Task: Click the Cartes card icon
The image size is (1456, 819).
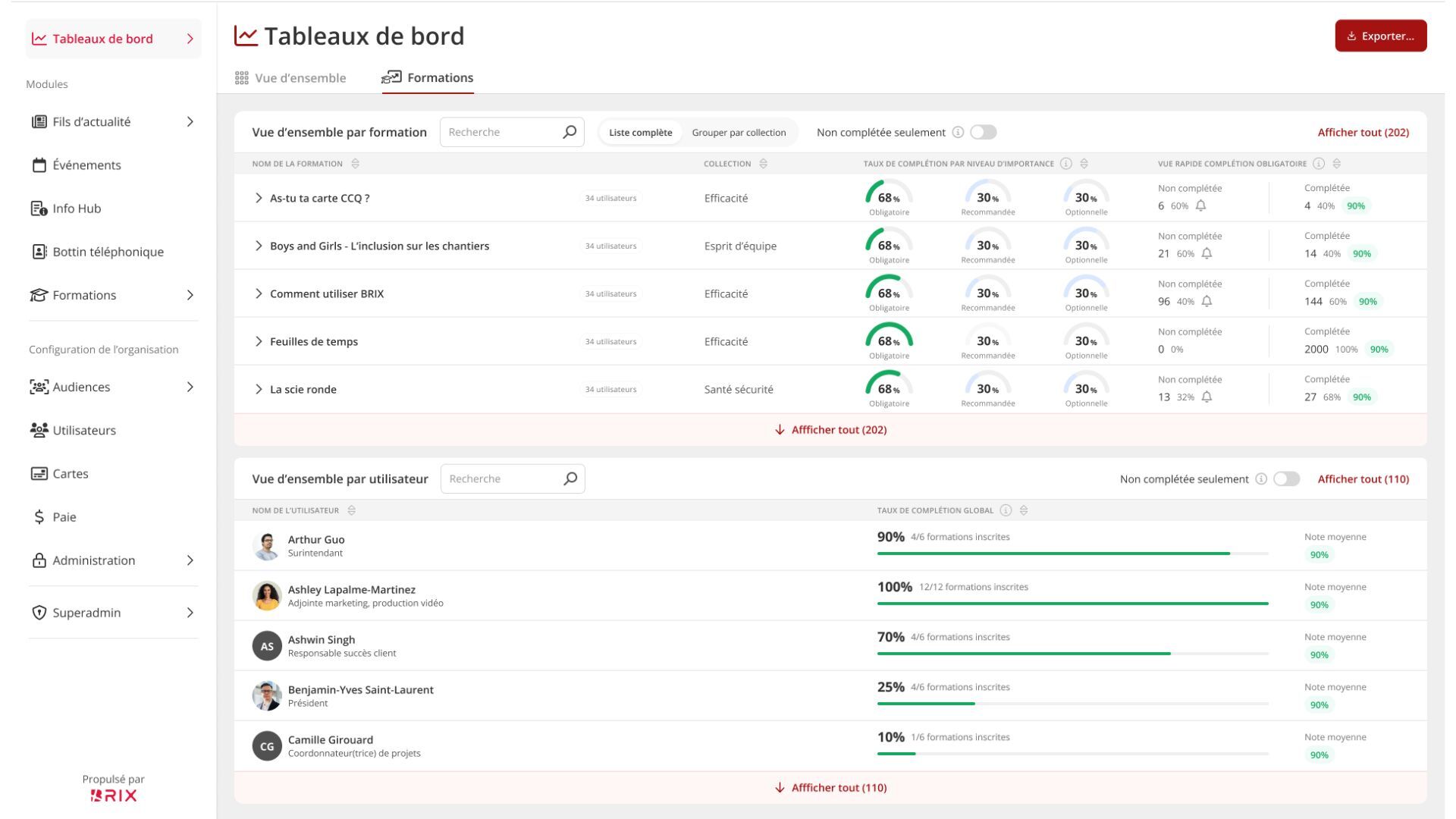Action: [39, 474]
